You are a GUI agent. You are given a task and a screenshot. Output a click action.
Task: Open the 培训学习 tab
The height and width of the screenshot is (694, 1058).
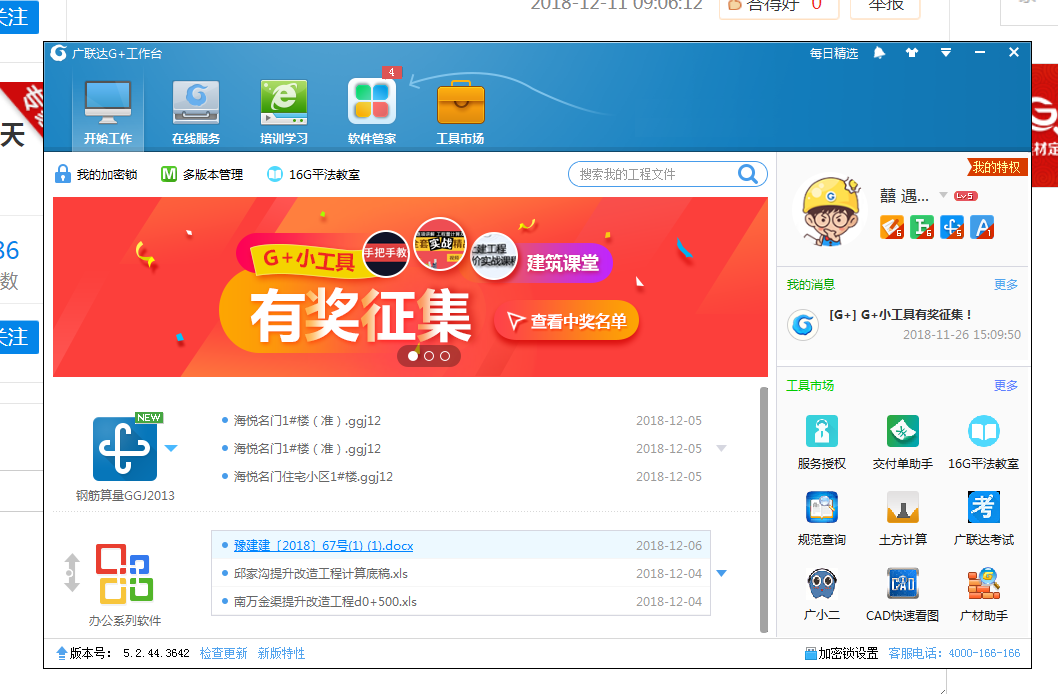coord(284,112)
